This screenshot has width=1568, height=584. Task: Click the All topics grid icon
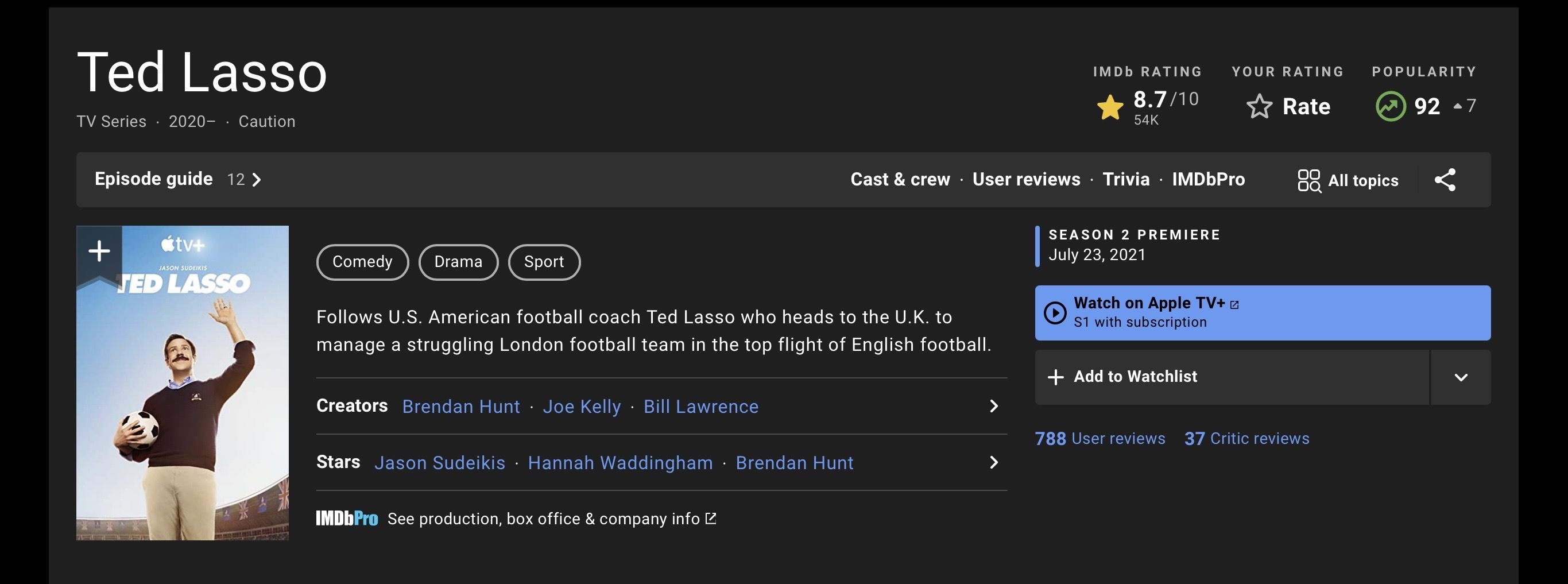click(1308, 180)
